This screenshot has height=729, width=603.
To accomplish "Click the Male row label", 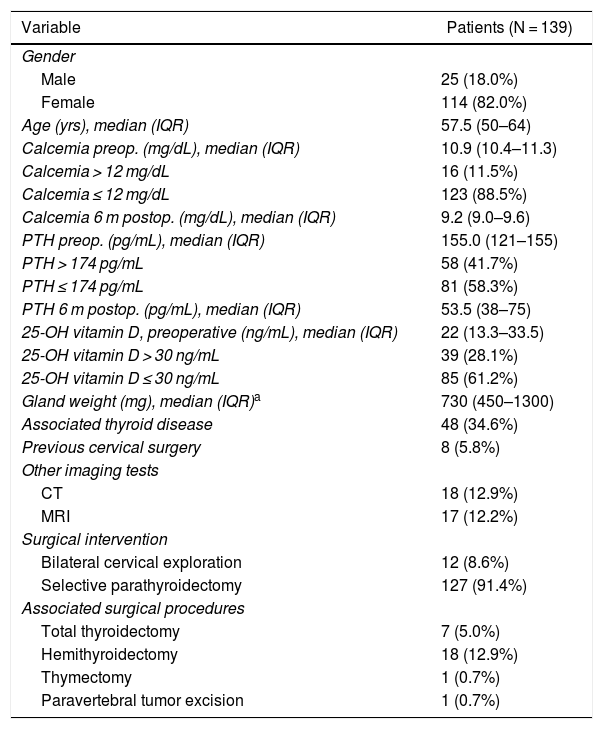I will point(58,78).
